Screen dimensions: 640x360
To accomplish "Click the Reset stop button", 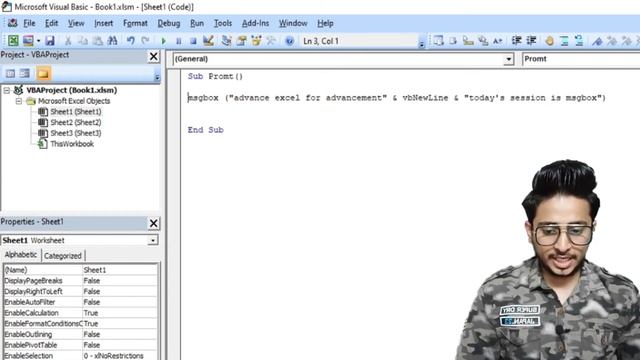I will click(193, 41).
